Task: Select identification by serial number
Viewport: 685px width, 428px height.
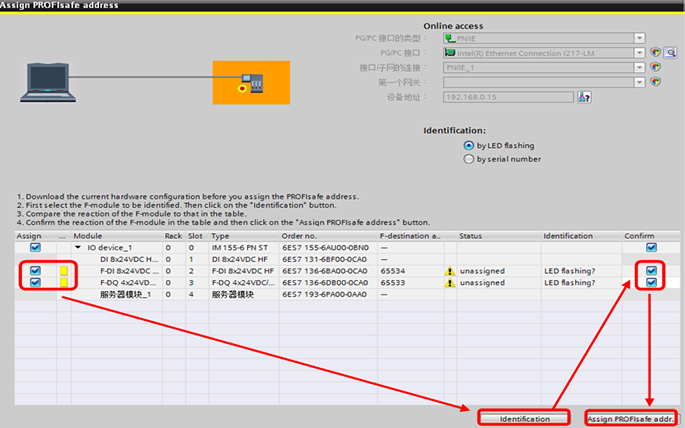Action: (468, 159)
